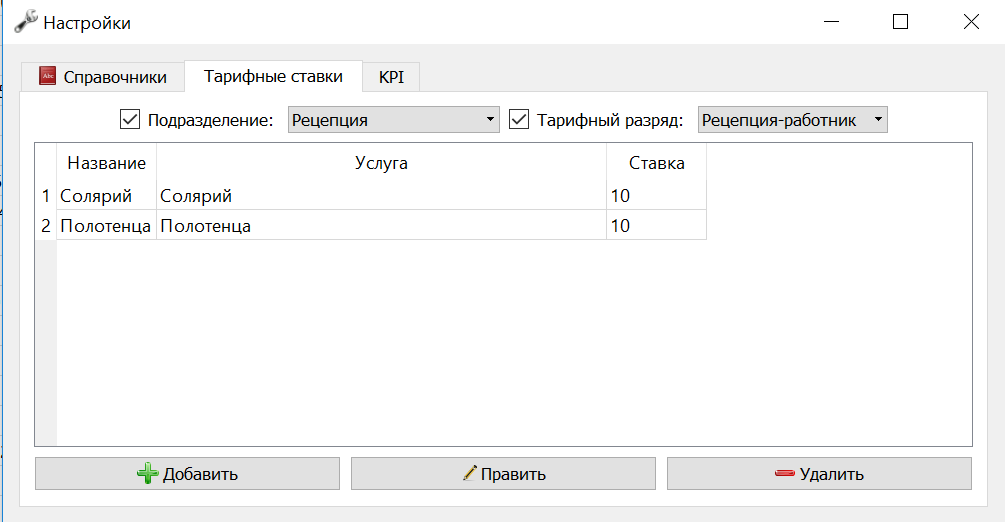Click the green plus icon on Добавить

coord(147,473)
